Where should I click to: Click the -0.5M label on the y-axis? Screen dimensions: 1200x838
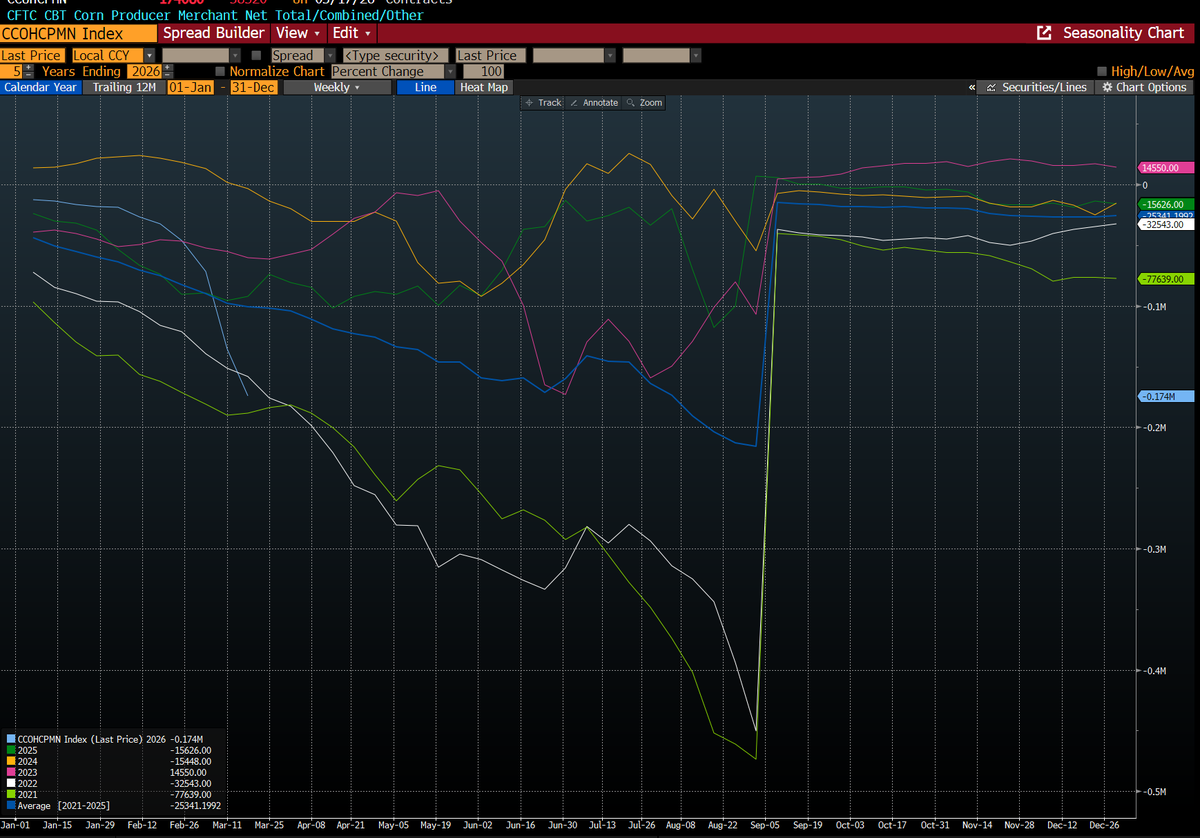1154,791
